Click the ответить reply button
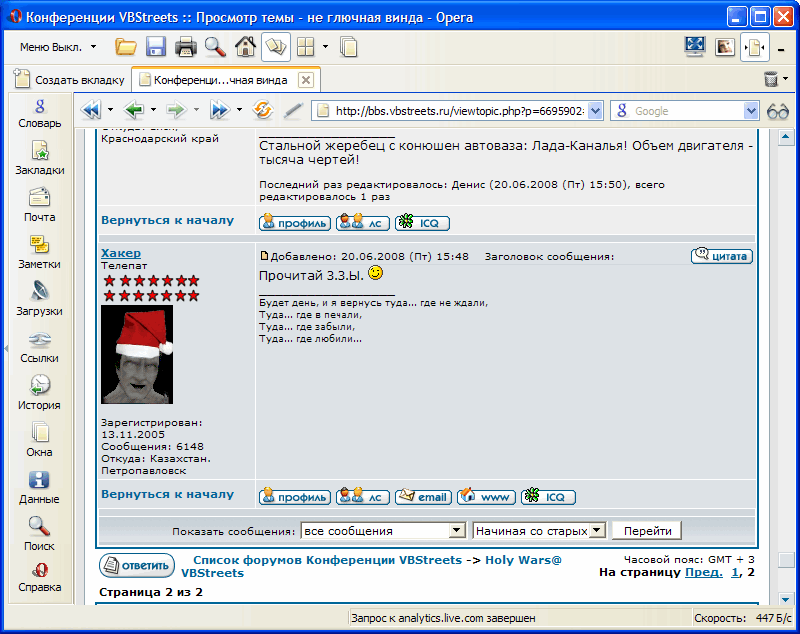 [137, 566]
